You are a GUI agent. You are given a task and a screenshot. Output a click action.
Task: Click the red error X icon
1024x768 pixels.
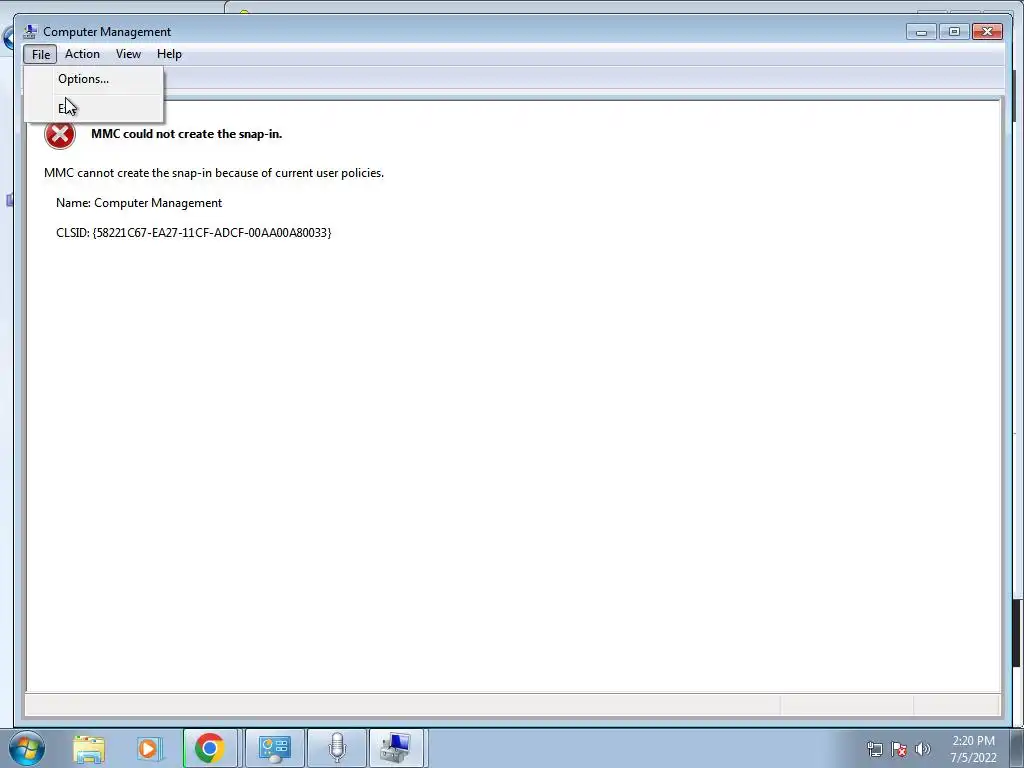coord(60,134)
